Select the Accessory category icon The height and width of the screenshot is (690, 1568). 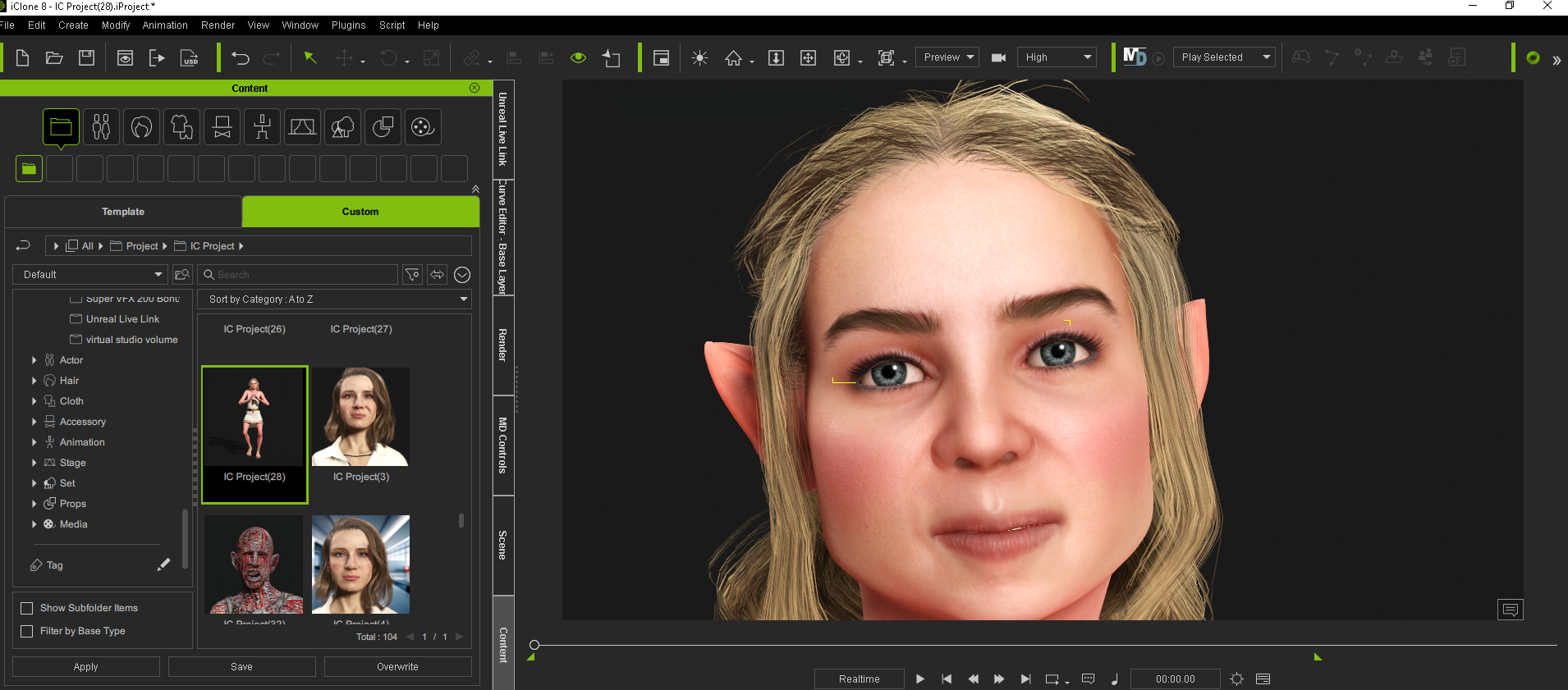(222, 127)
